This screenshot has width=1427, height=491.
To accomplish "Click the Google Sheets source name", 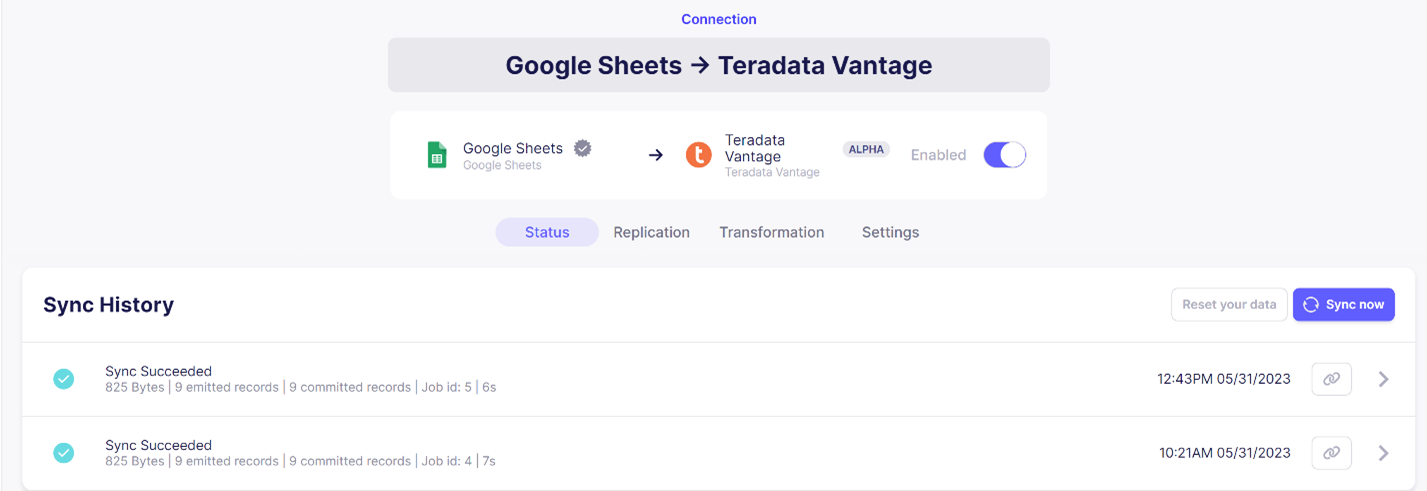I will (x=513, y=148).
